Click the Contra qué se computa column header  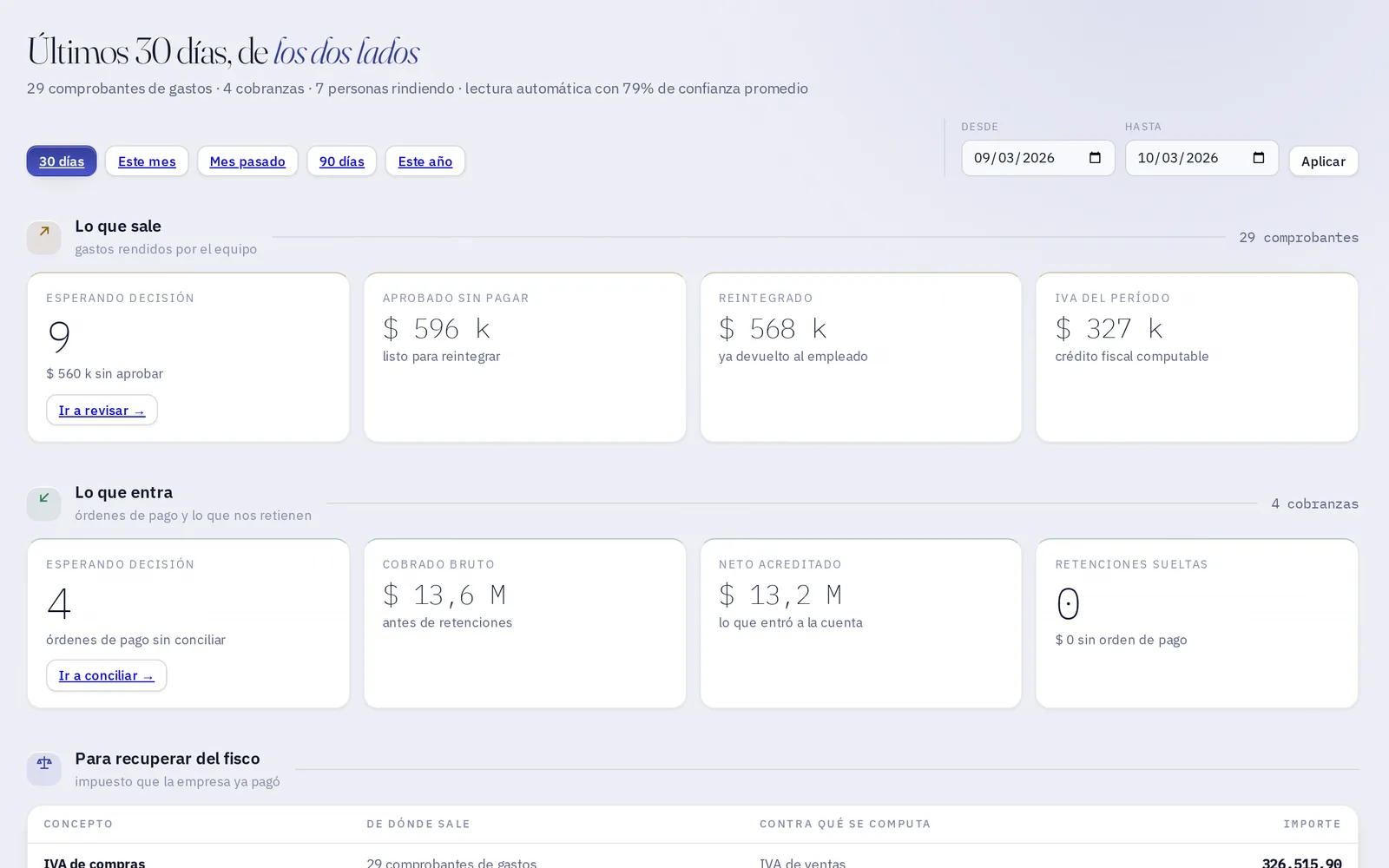845,825
